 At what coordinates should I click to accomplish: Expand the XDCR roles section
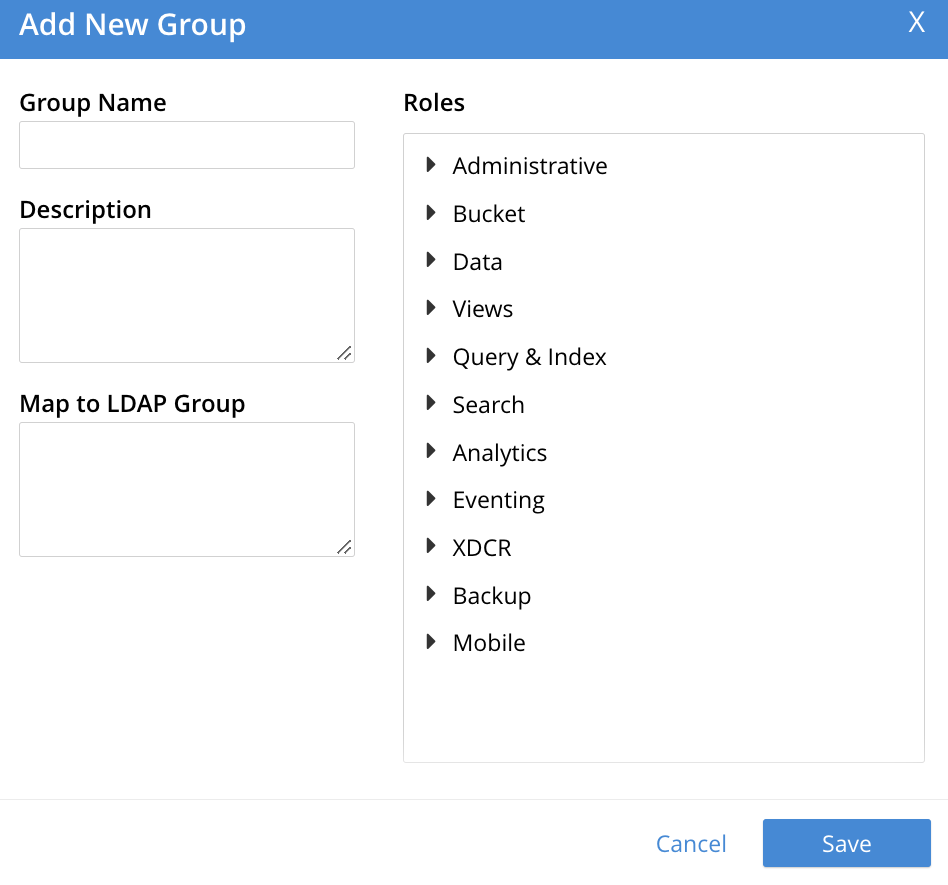(431, 547)
